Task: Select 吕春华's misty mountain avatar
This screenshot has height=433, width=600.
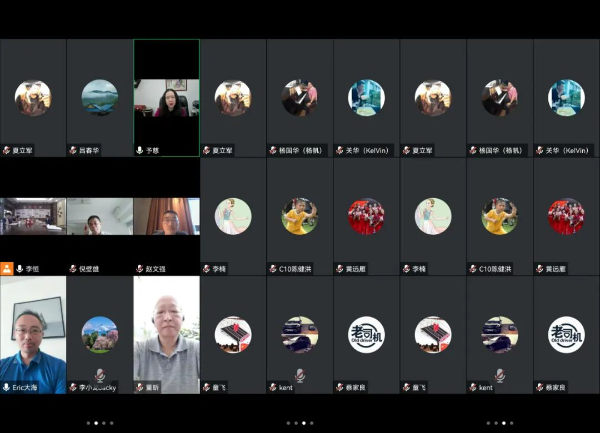Action: pos(100,98)
